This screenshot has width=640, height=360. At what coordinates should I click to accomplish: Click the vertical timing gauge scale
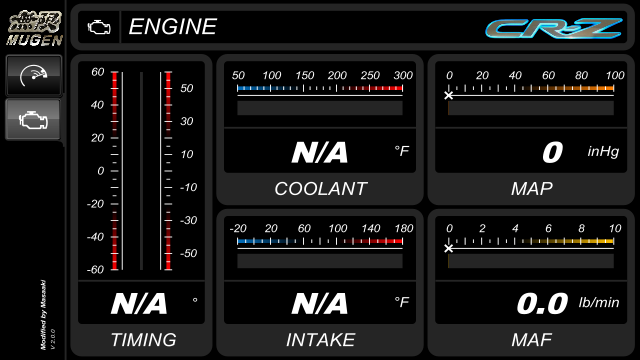pyautogui.click(x=141, y=171)
